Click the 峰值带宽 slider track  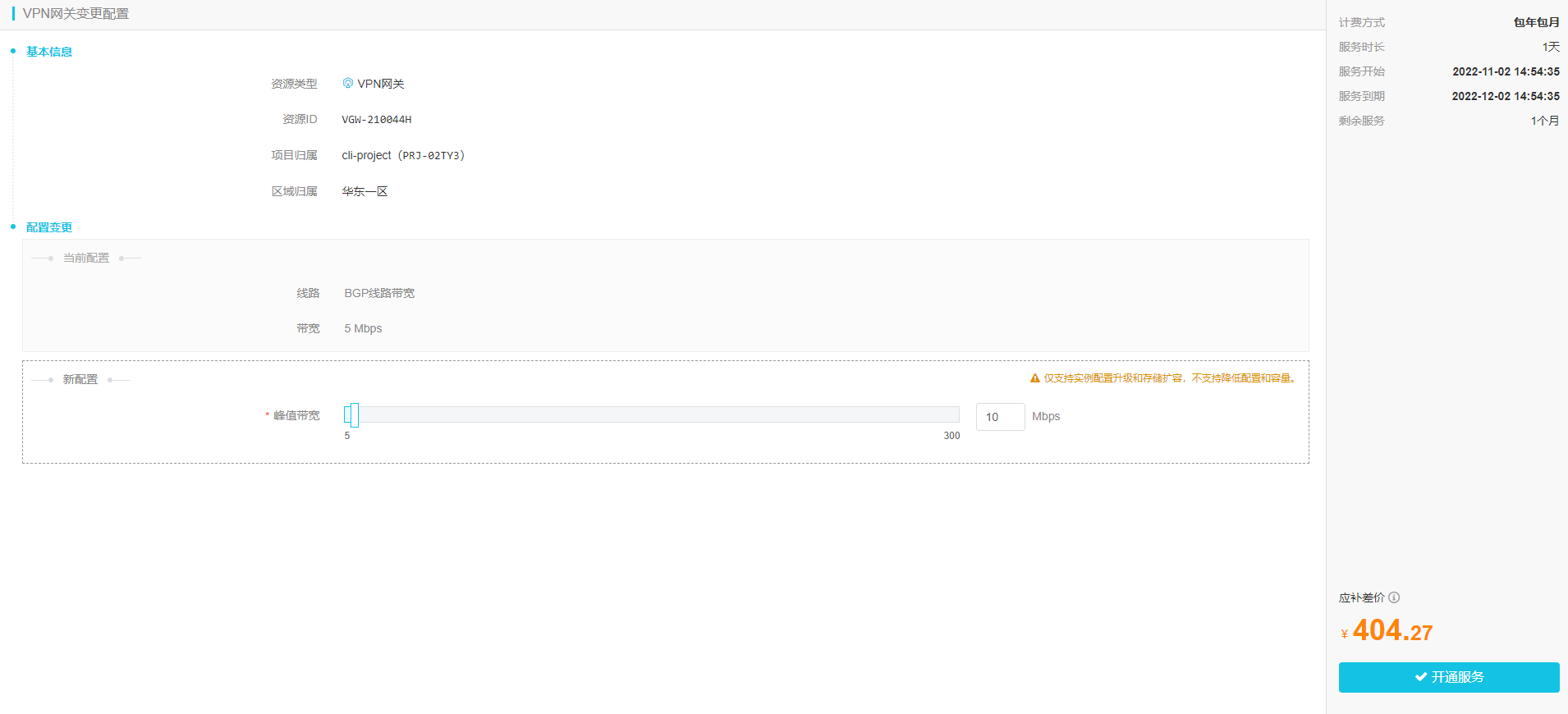coord(652,414)
